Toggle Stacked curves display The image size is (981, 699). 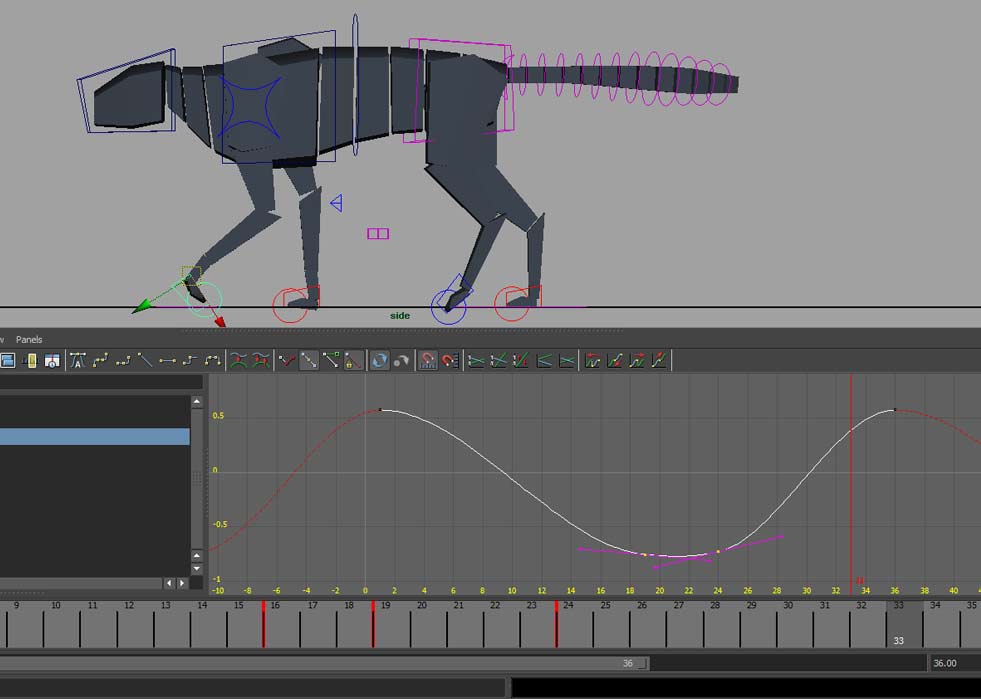521,360
